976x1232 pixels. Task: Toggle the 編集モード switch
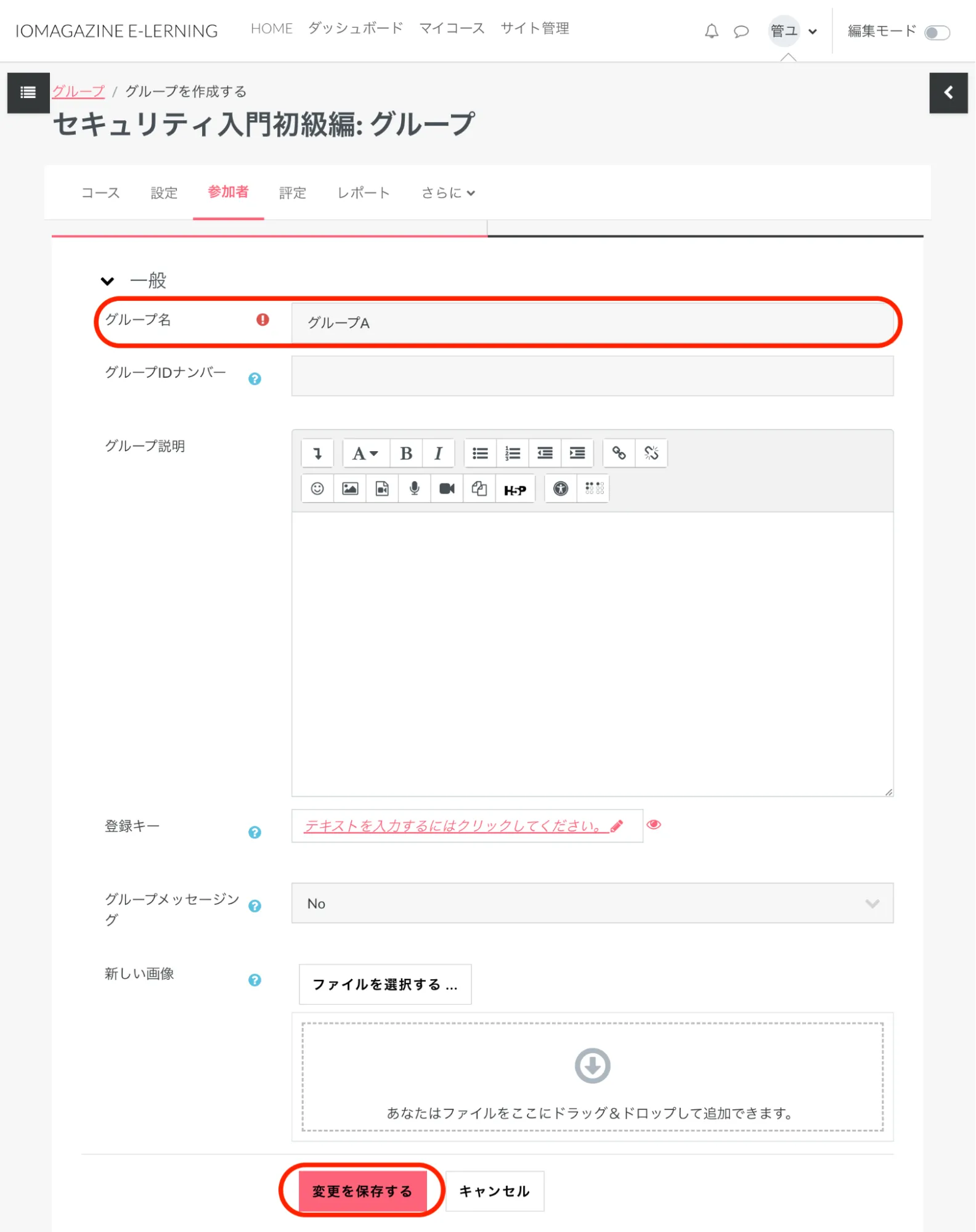937,32
